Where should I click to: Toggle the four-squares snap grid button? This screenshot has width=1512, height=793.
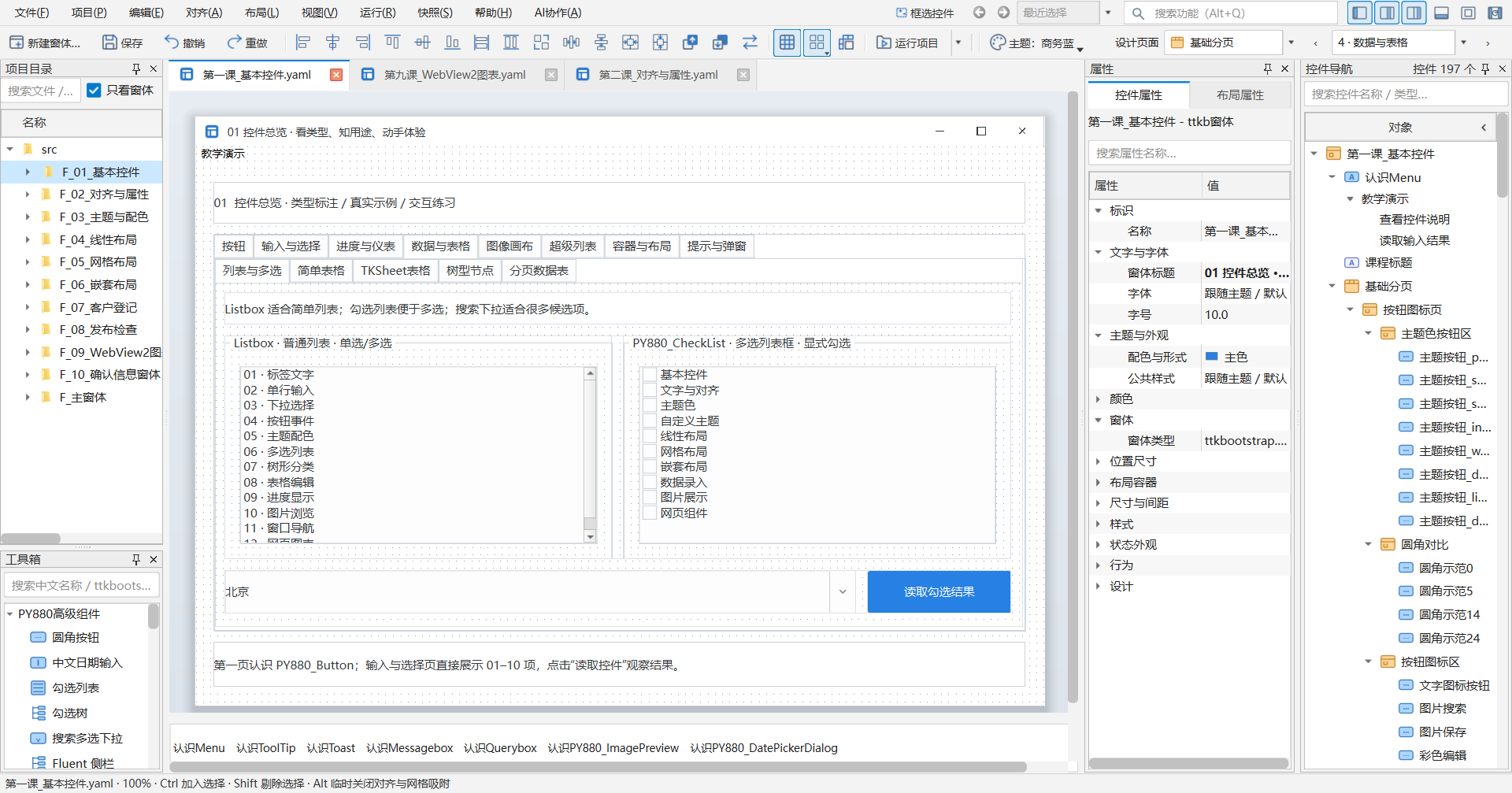(817, 43)
